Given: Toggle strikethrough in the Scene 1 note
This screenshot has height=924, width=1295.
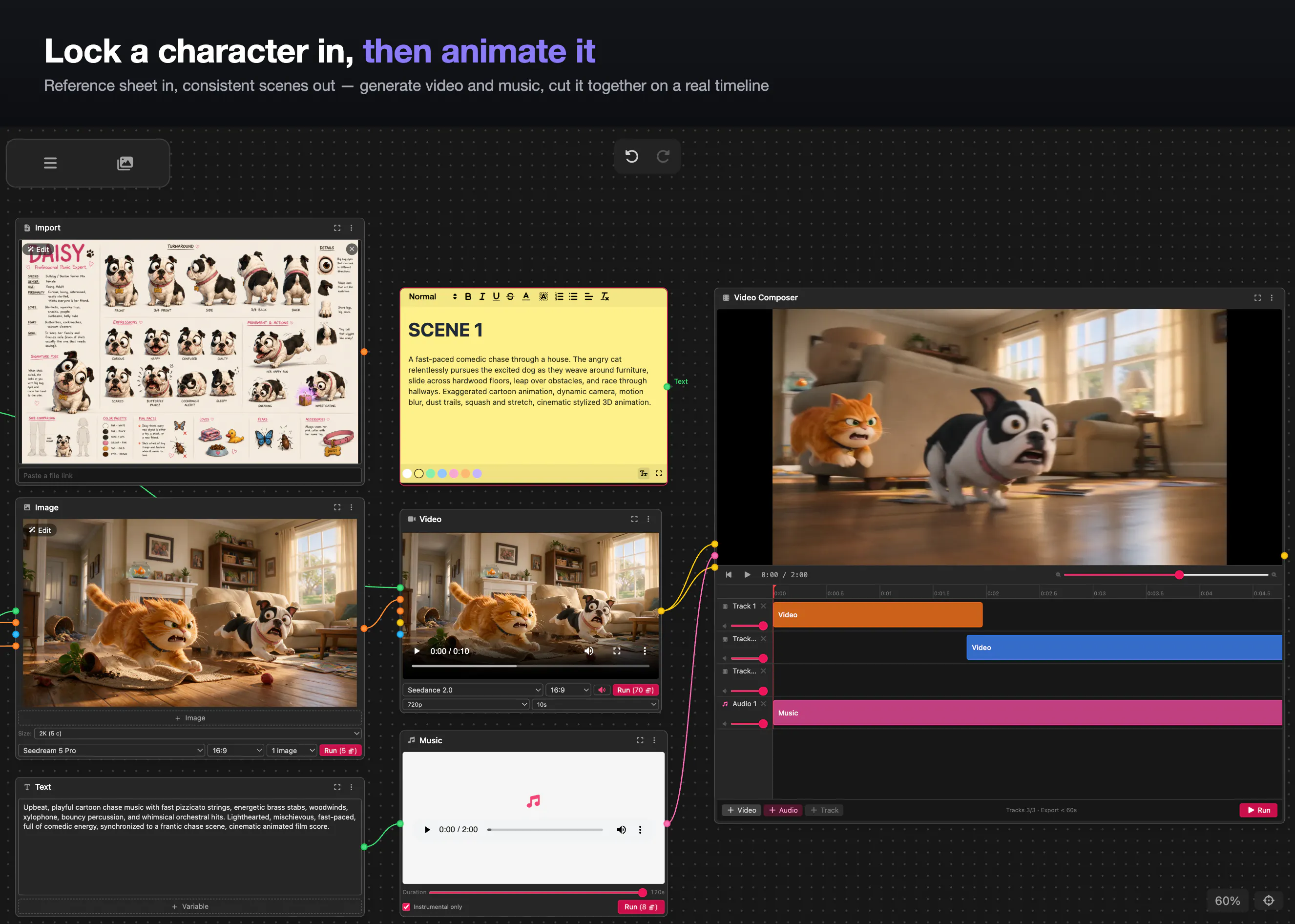Looking at the screenshot, I should coord(510,296).
